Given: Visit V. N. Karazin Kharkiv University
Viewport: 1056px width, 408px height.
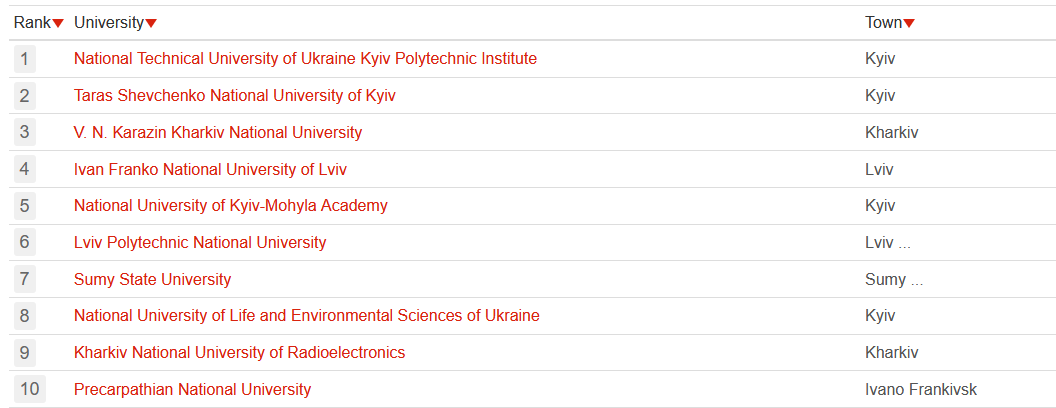Looking at the screenshot, I should [218, 132].
